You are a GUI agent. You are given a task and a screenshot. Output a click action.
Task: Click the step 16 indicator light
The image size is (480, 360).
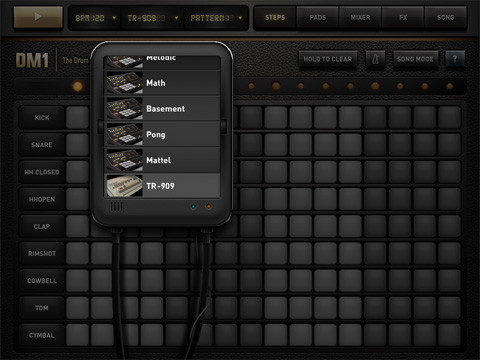449,86
